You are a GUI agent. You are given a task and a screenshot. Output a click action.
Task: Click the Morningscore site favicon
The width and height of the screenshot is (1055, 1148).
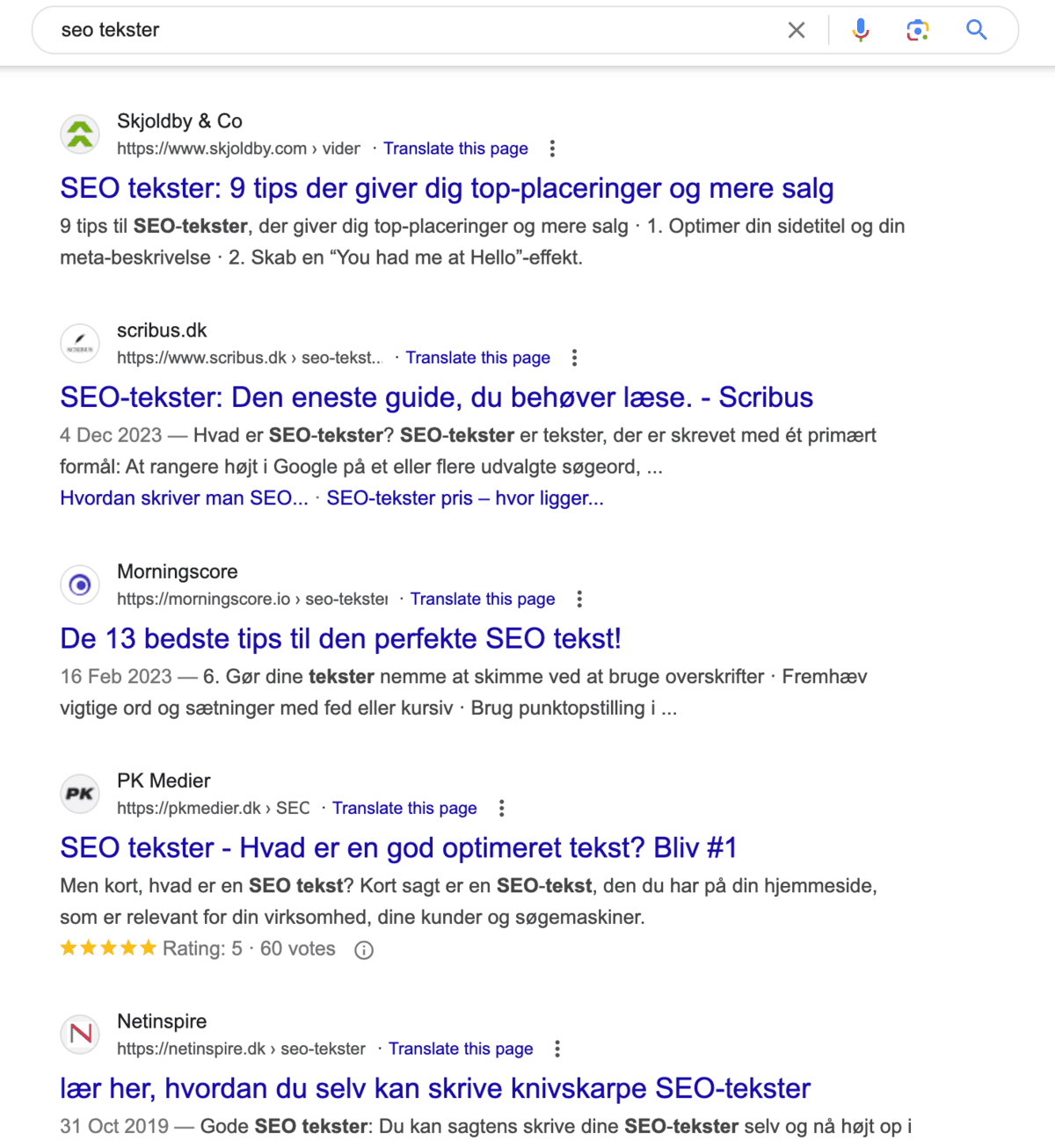[80, 585]
